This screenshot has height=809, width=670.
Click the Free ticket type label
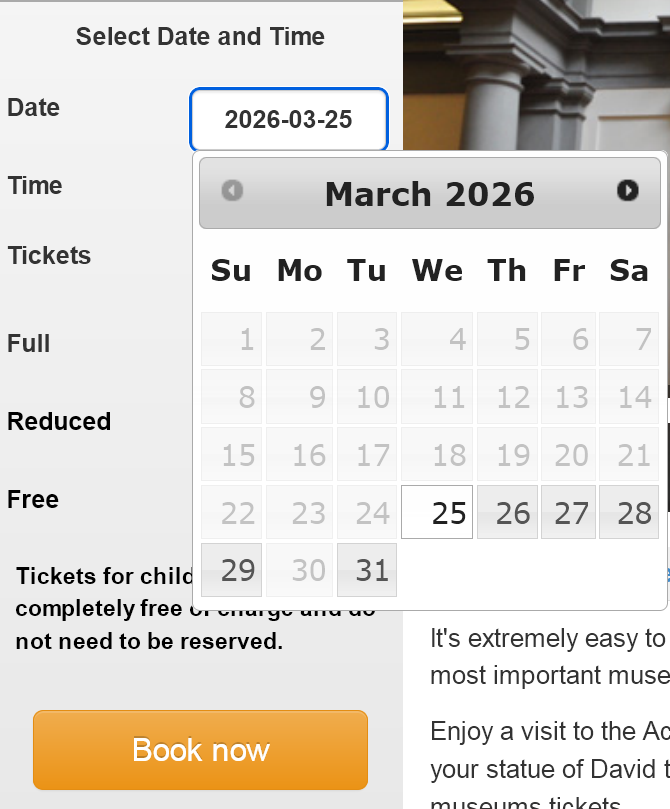pyautogui.click(x=32, y=499)
